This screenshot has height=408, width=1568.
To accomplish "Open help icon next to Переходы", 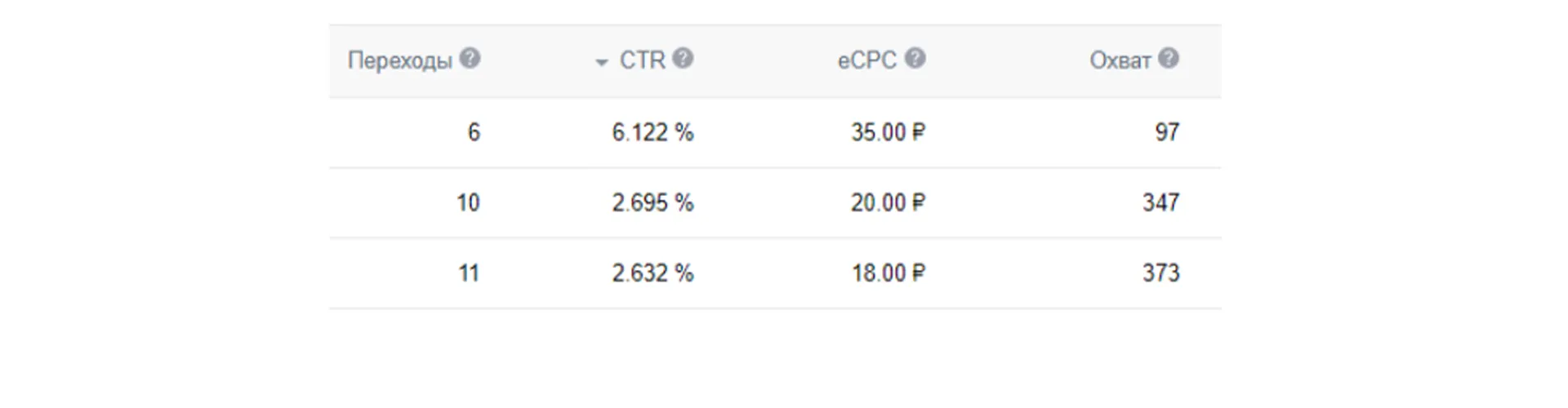I will [470, 59].
